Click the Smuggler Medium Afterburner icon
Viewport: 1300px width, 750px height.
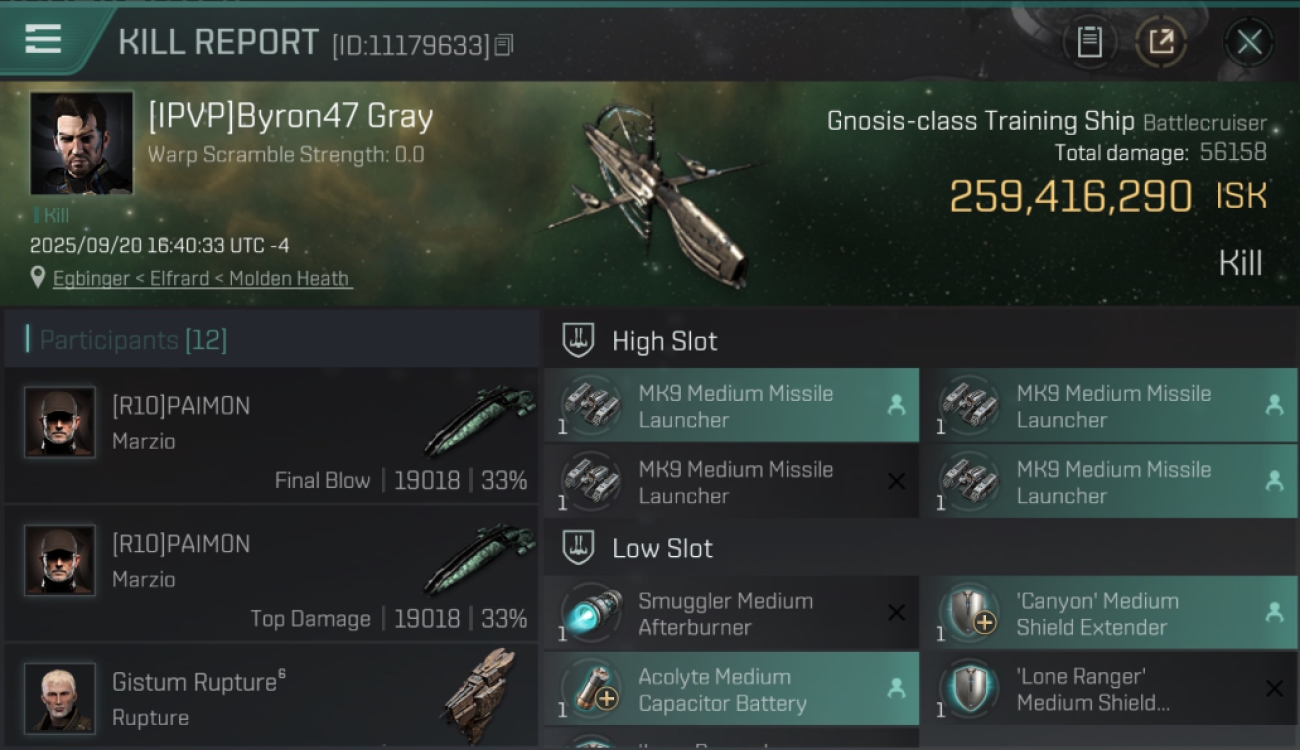click(590, 614)
